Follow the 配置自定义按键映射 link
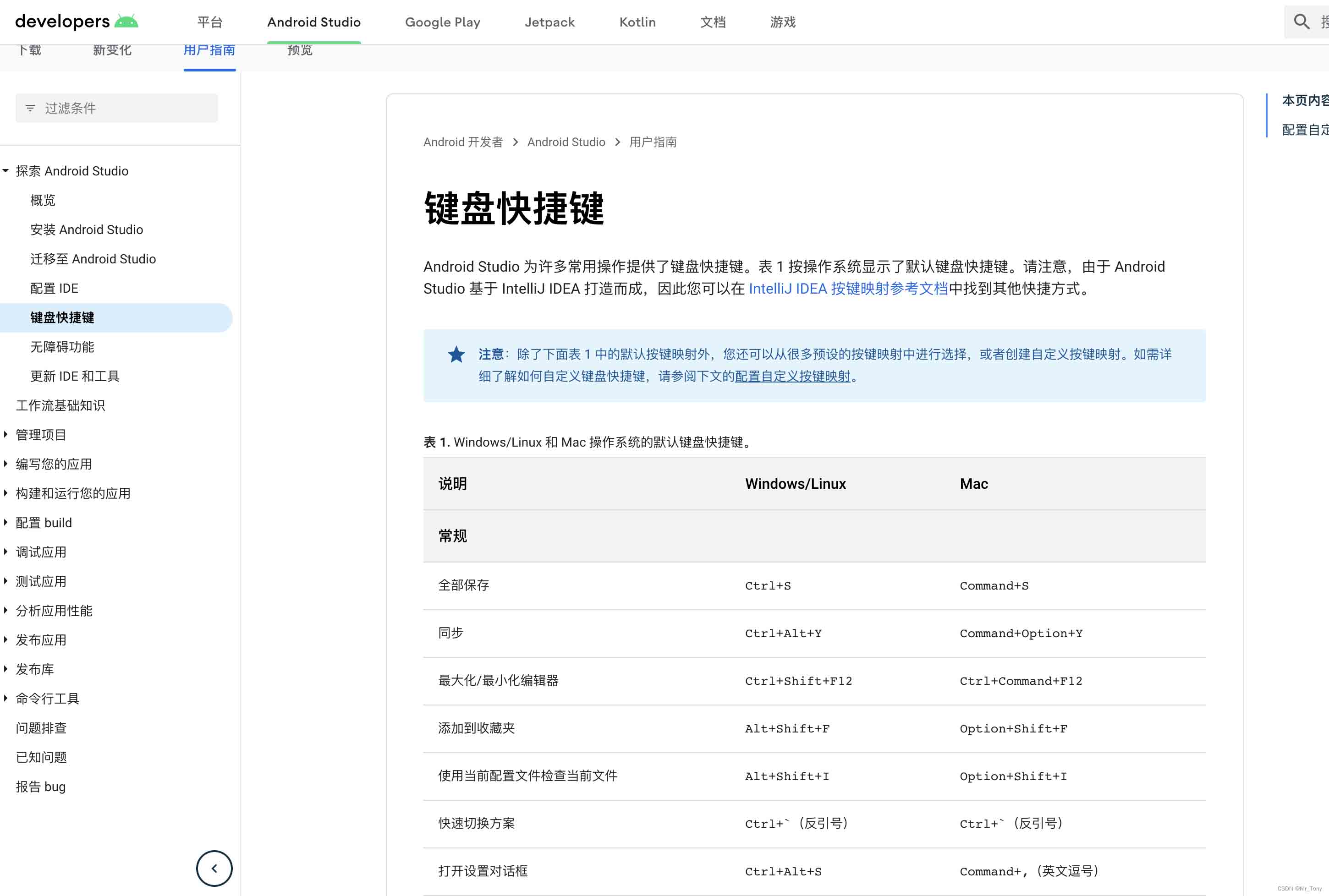This screenshot has height=896, width=1329. coord(792,376)
